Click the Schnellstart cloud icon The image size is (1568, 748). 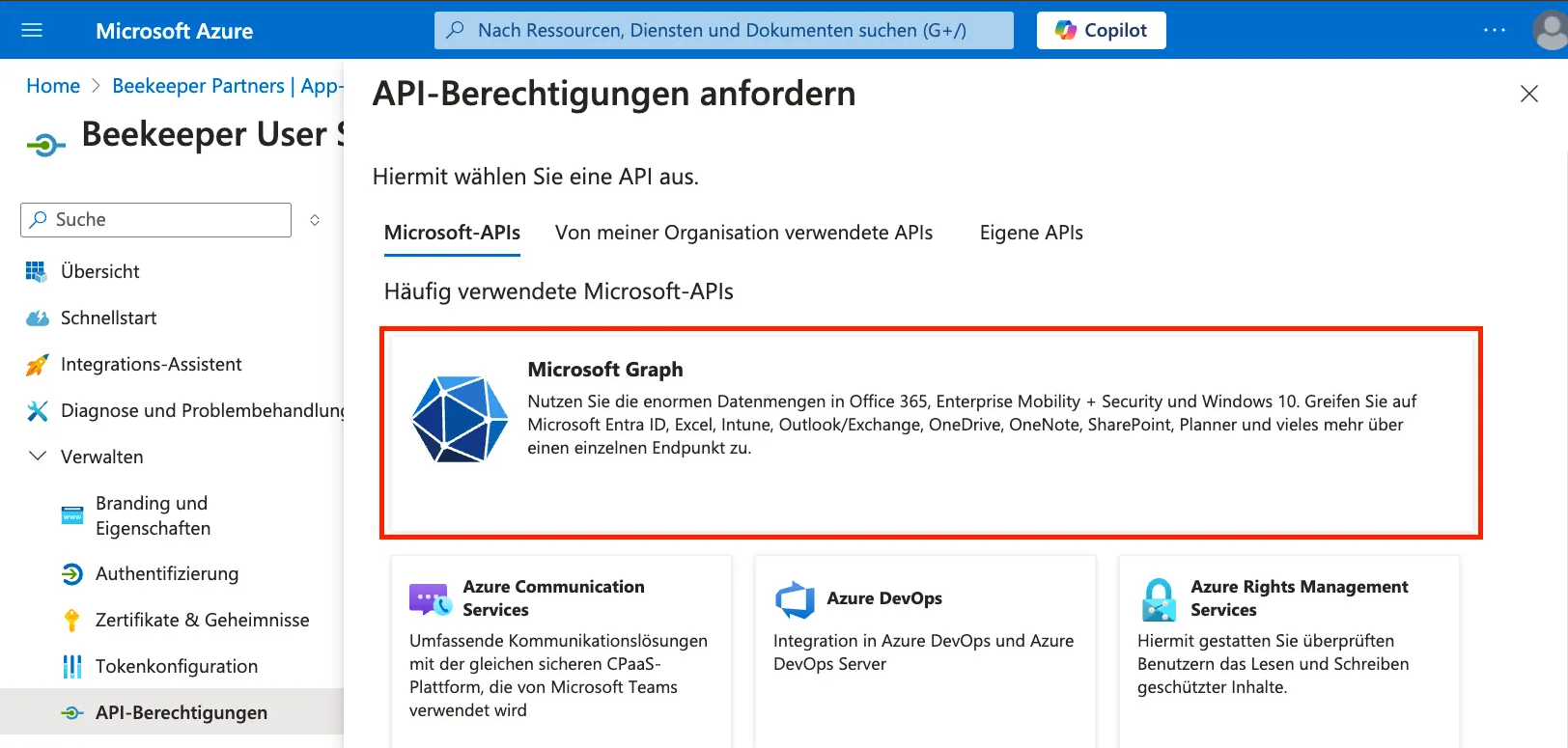tap(37, 318)
